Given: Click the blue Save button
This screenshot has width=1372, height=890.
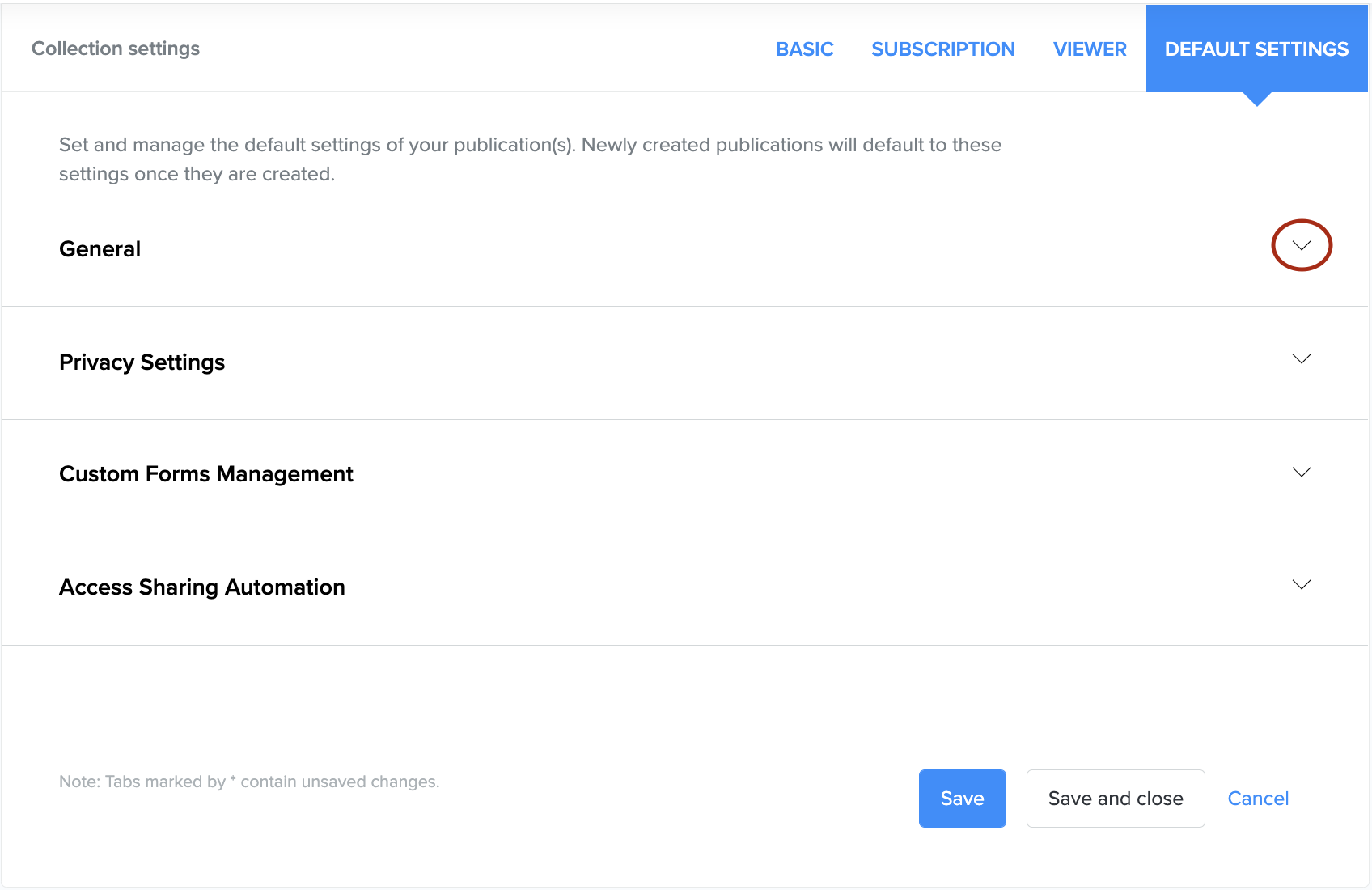Looking at the screenshot, I should 962,799.
